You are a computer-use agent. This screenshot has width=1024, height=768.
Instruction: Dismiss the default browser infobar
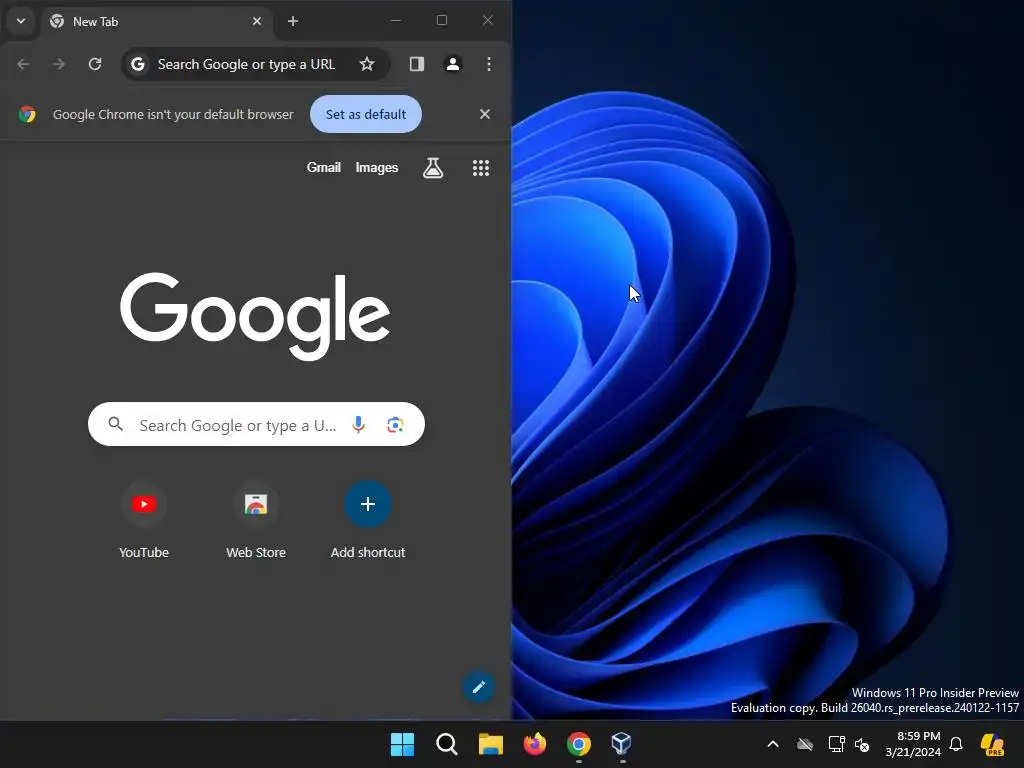(485, 114)
